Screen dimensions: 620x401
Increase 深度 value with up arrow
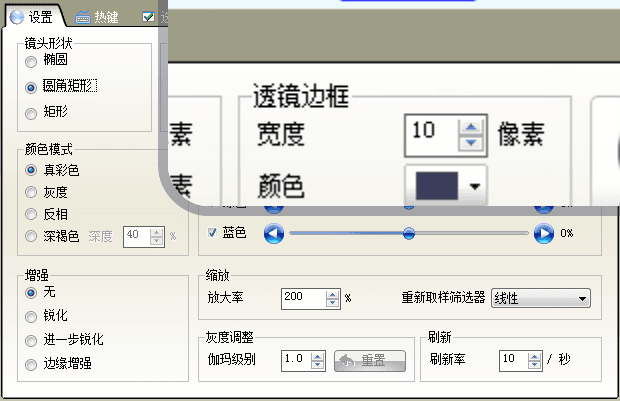(x=157, y=233)
